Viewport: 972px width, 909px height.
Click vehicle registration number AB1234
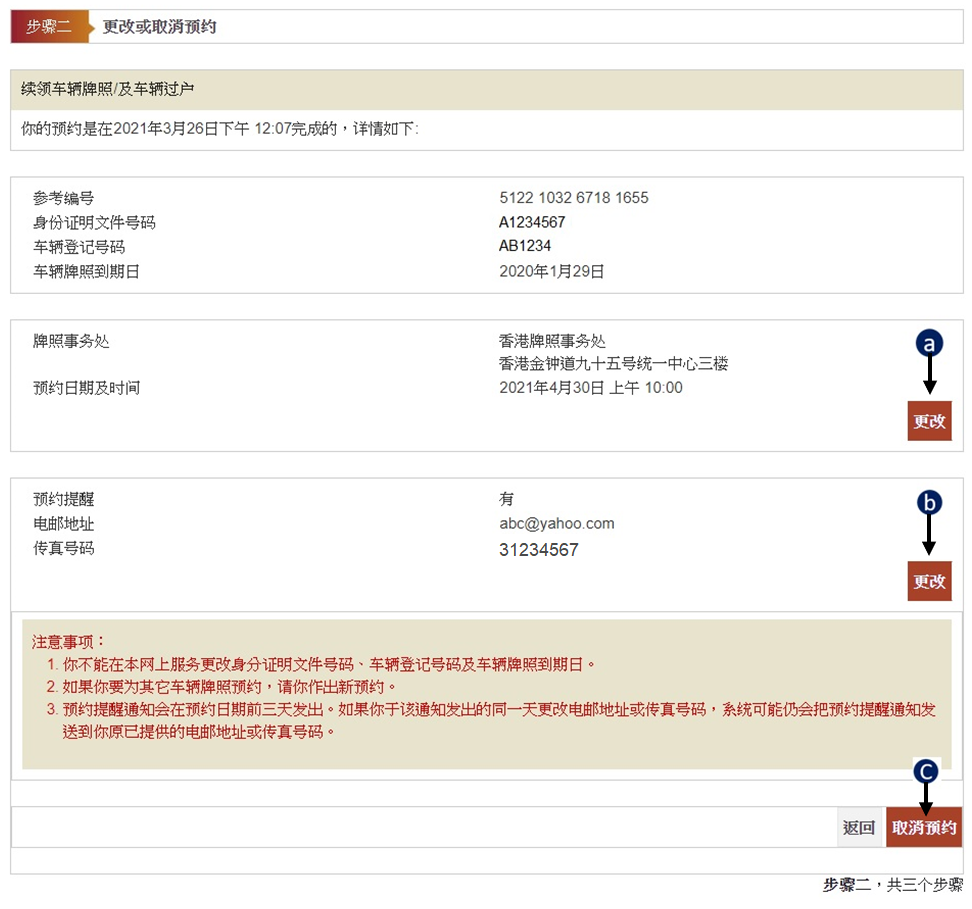[525, 246]
